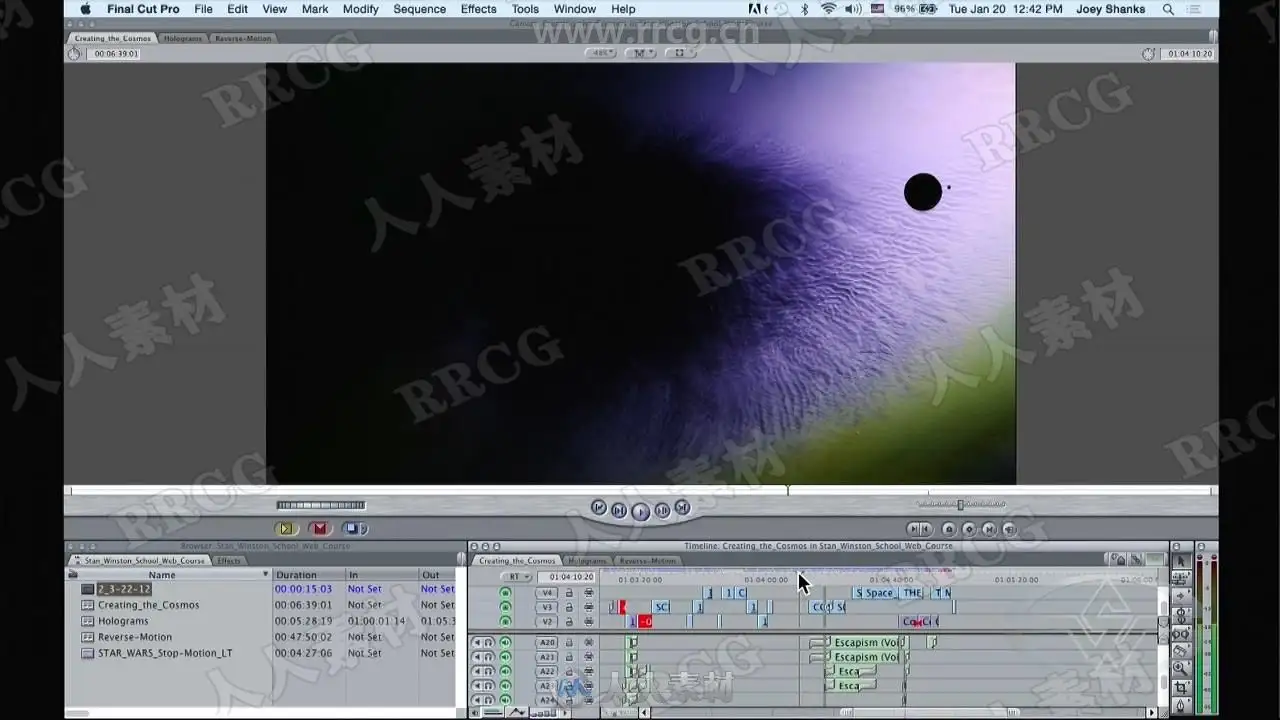The height and width of the screenshot is (720, 1280).
Task: Choose the Roll edit tool
Action: [x=1180, y=614]
